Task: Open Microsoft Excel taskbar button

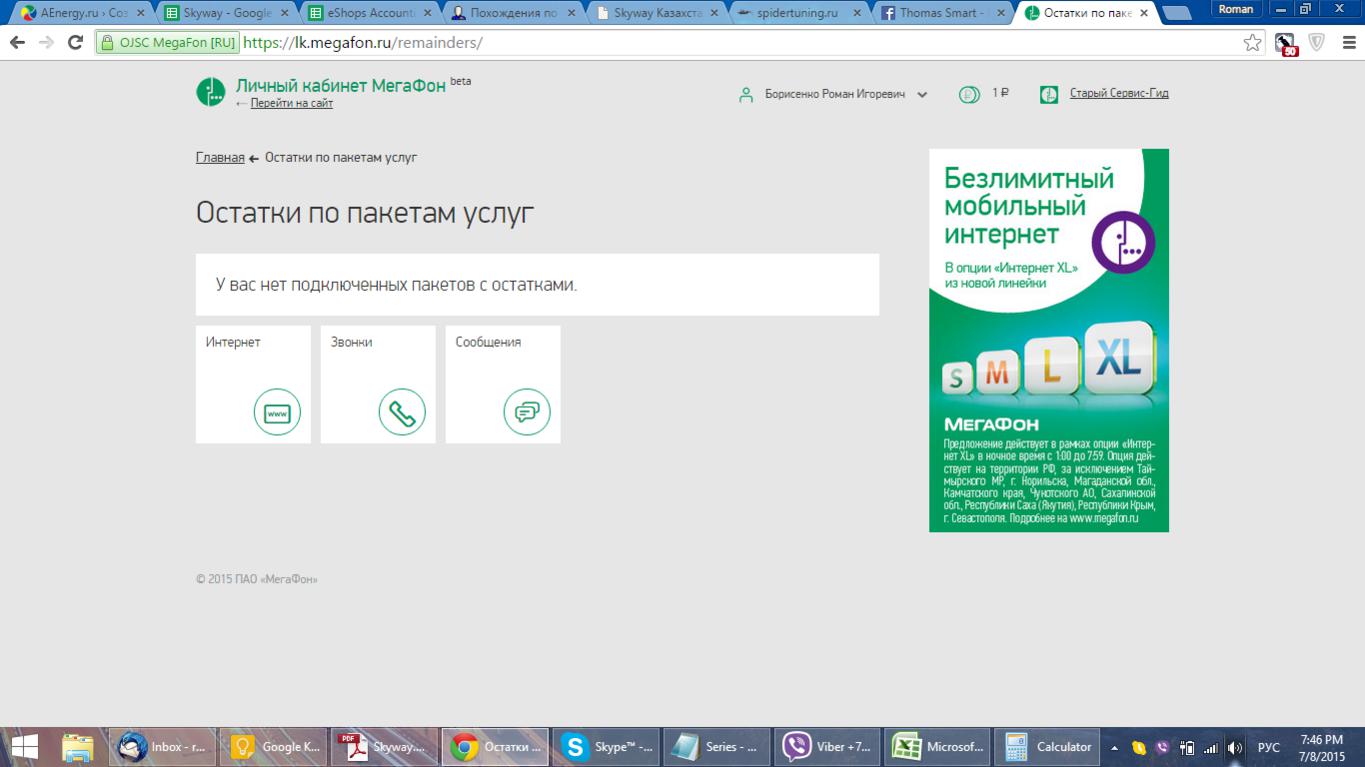Action: click(939, 747)
